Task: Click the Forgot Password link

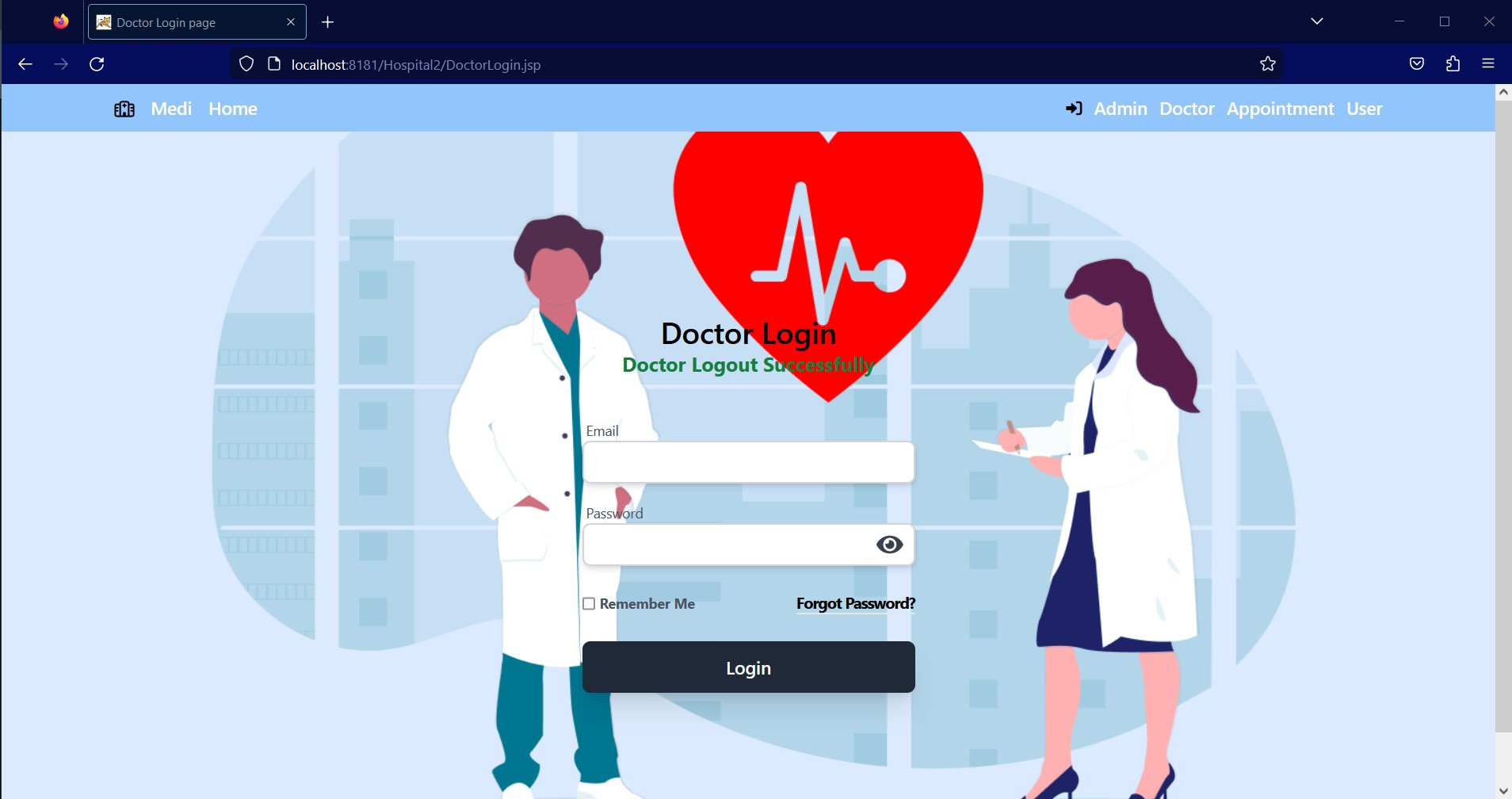Action: click(x=854, y=603)
